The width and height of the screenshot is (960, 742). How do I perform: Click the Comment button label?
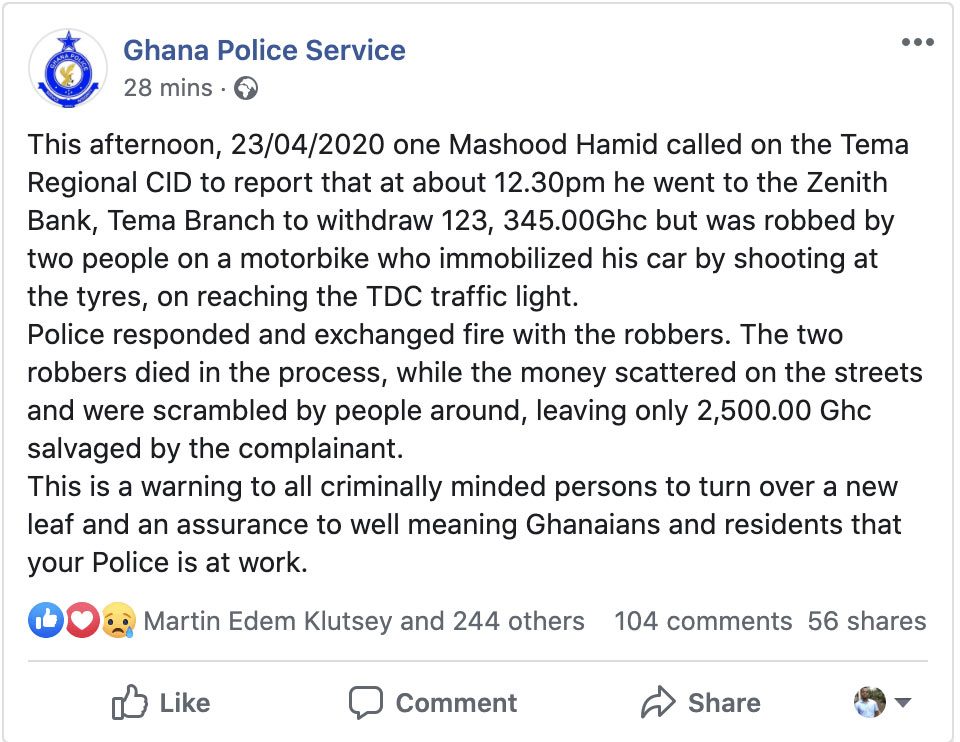pos(456,703)
